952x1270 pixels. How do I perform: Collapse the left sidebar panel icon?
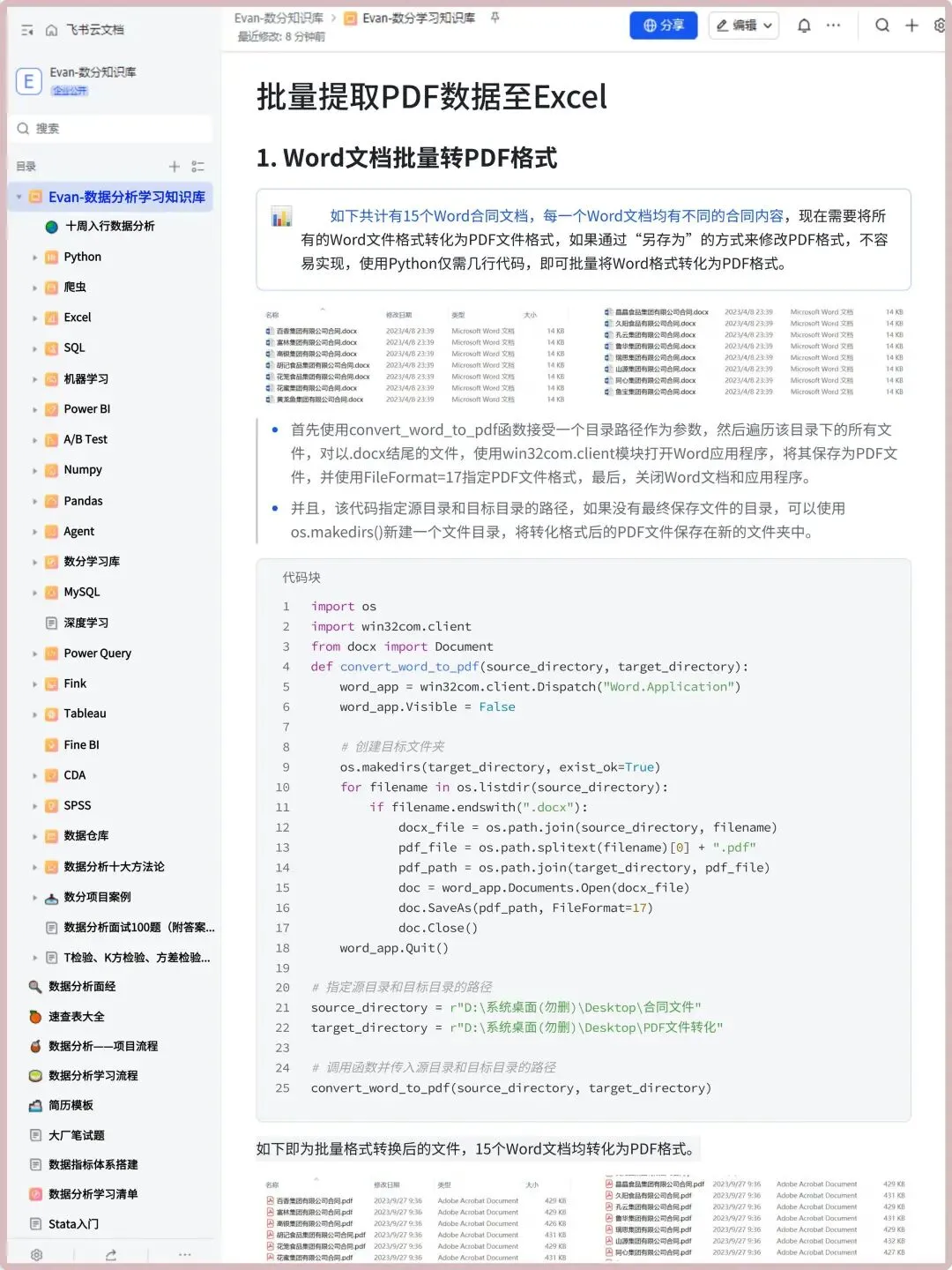click(x=27, y=30)
